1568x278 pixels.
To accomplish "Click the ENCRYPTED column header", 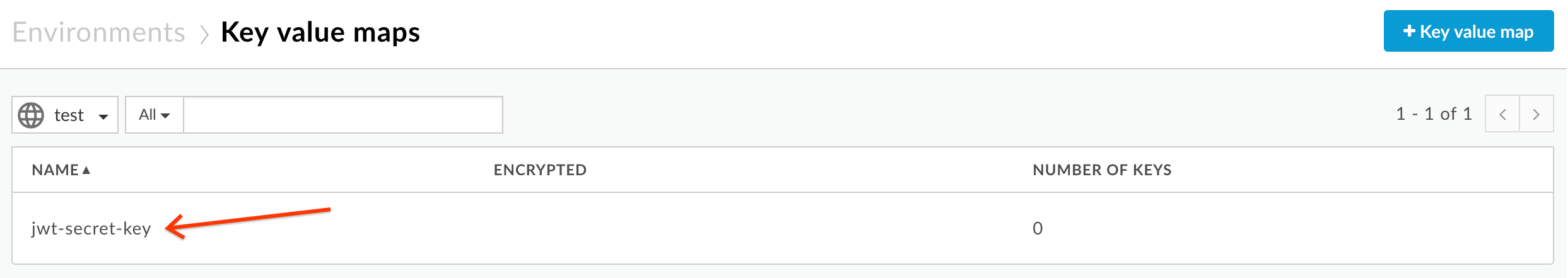I will tap(540, 170).
